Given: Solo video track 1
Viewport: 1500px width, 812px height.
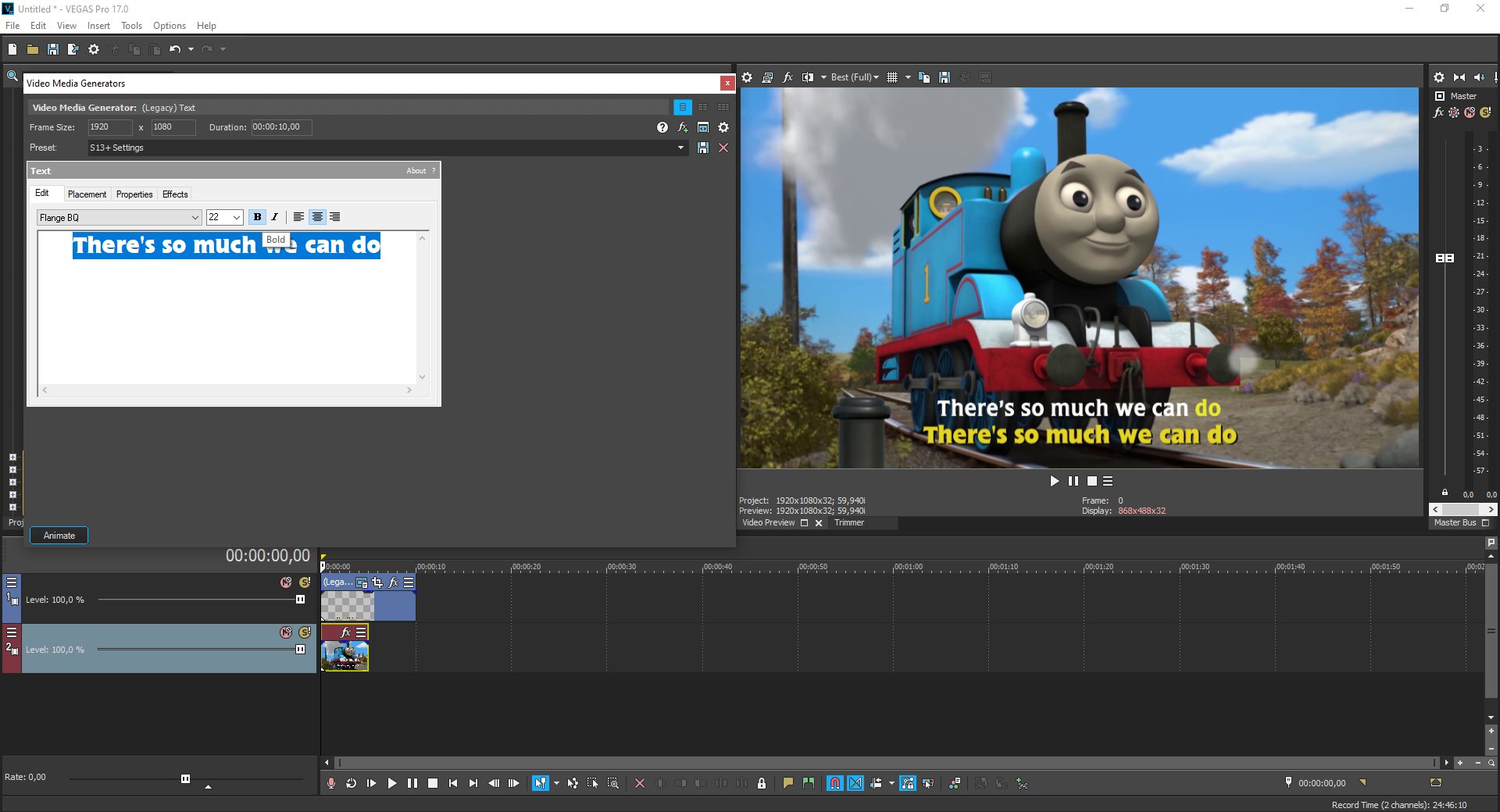Looking at the screenshot, I should (x=305, y=582).
